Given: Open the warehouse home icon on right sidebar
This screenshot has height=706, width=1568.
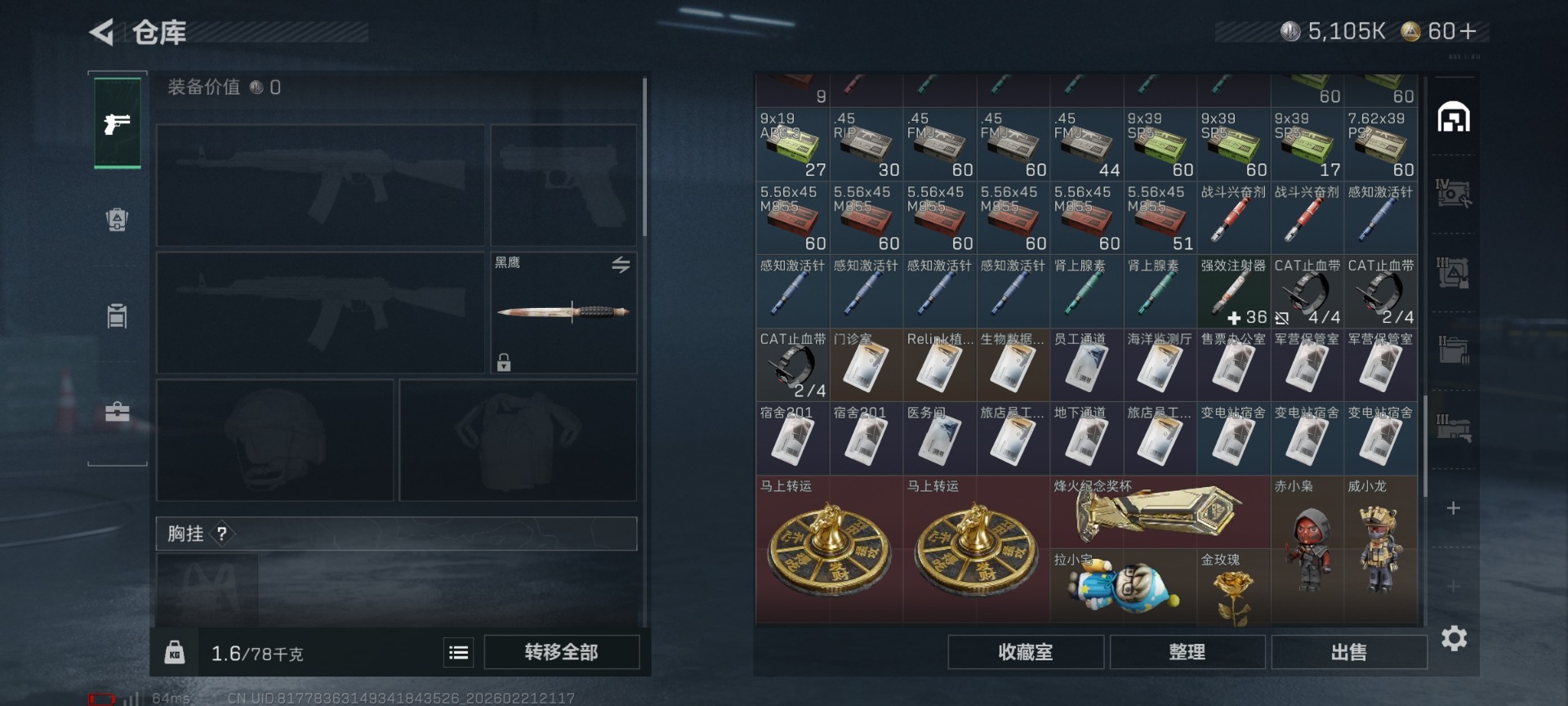Looking at the screenshot, I should pos(1454,118).
